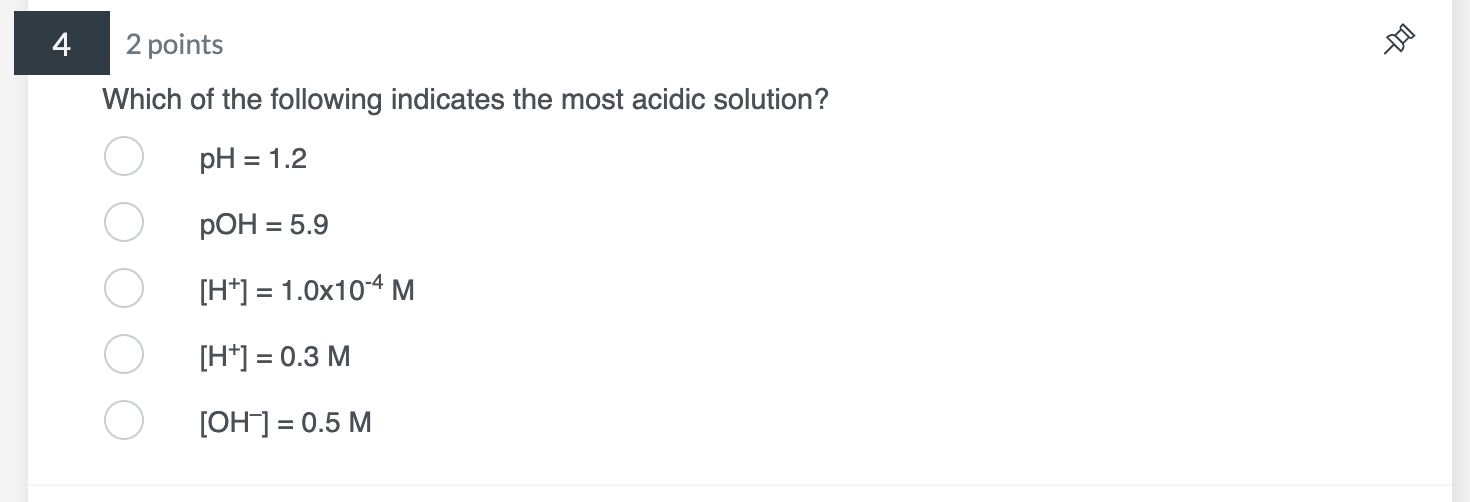Click the "[H+] = 1.0x10-4 M" answer text
Screen dimensions: 1470x502
(306, 291)
